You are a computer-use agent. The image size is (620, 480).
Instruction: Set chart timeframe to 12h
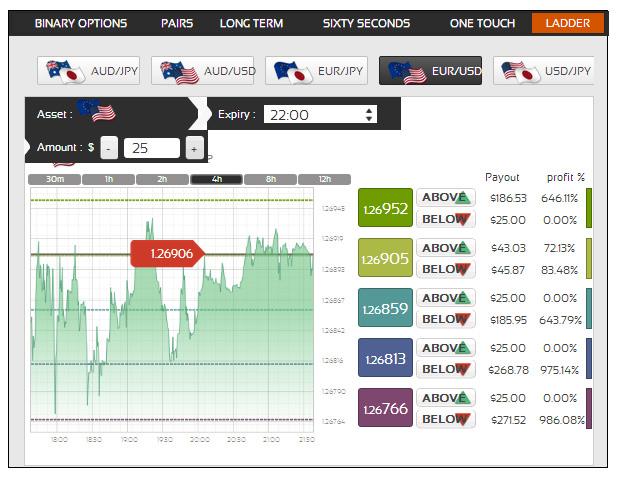pyautogui.click(x=325, y=180)
